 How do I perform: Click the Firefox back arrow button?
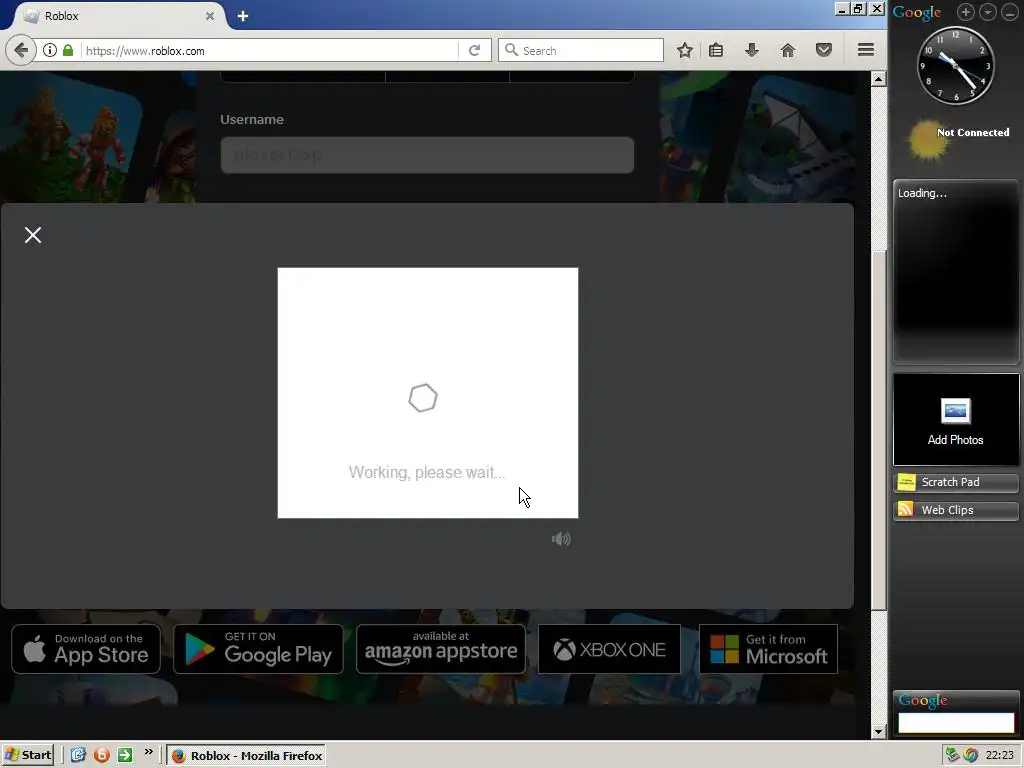click(21, 50)
